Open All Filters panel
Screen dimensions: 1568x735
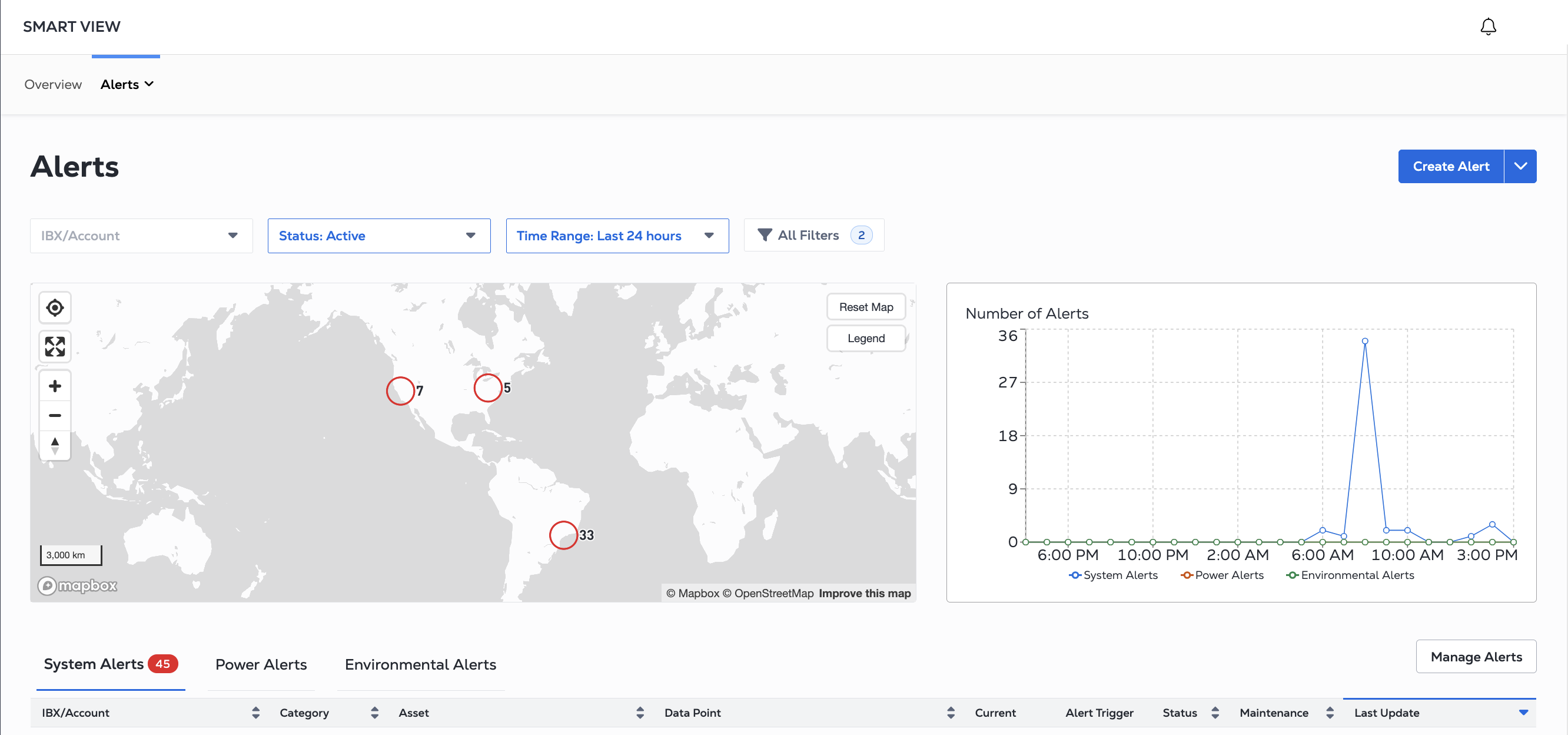pyautogui.click(x=814, y=235)
